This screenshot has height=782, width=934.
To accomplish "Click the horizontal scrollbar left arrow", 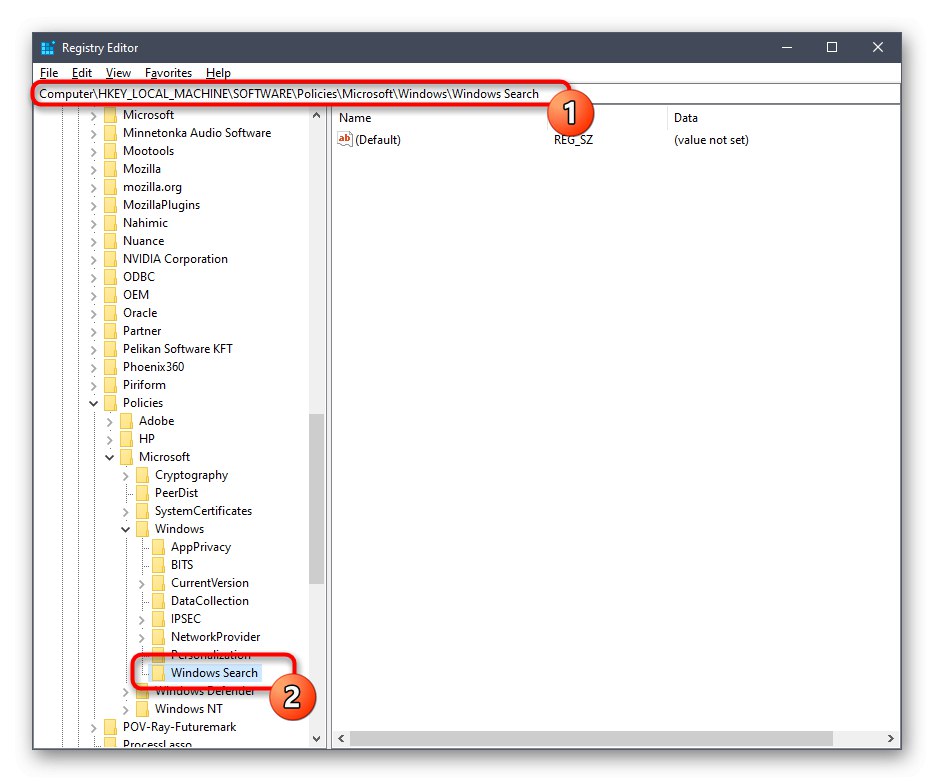I will (x=341, y=739).
